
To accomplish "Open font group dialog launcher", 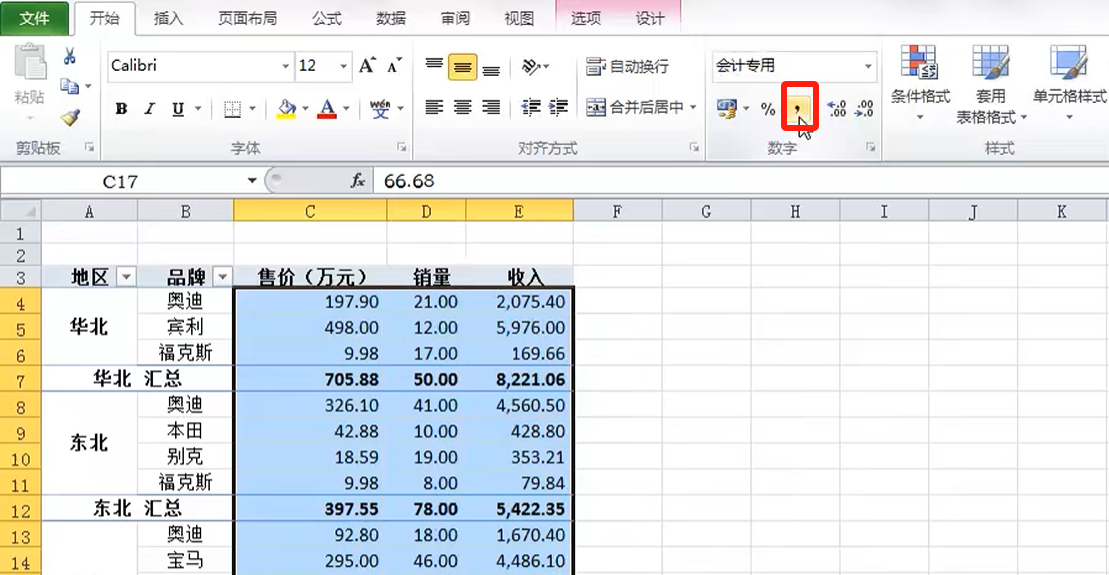I will (x=402, y=147).
